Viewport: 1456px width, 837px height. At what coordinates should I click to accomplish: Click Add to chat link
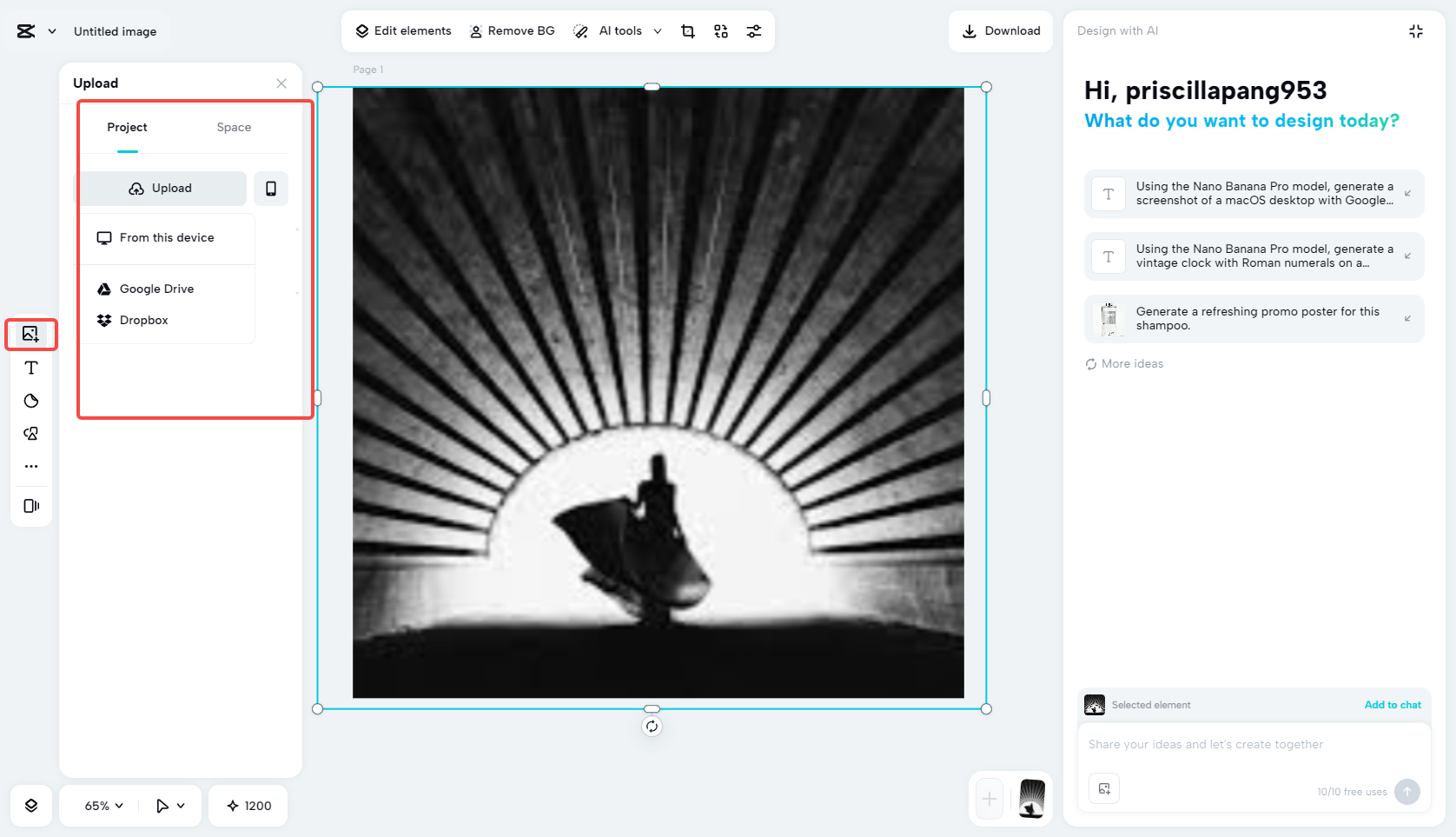[x=1393, y=705]
